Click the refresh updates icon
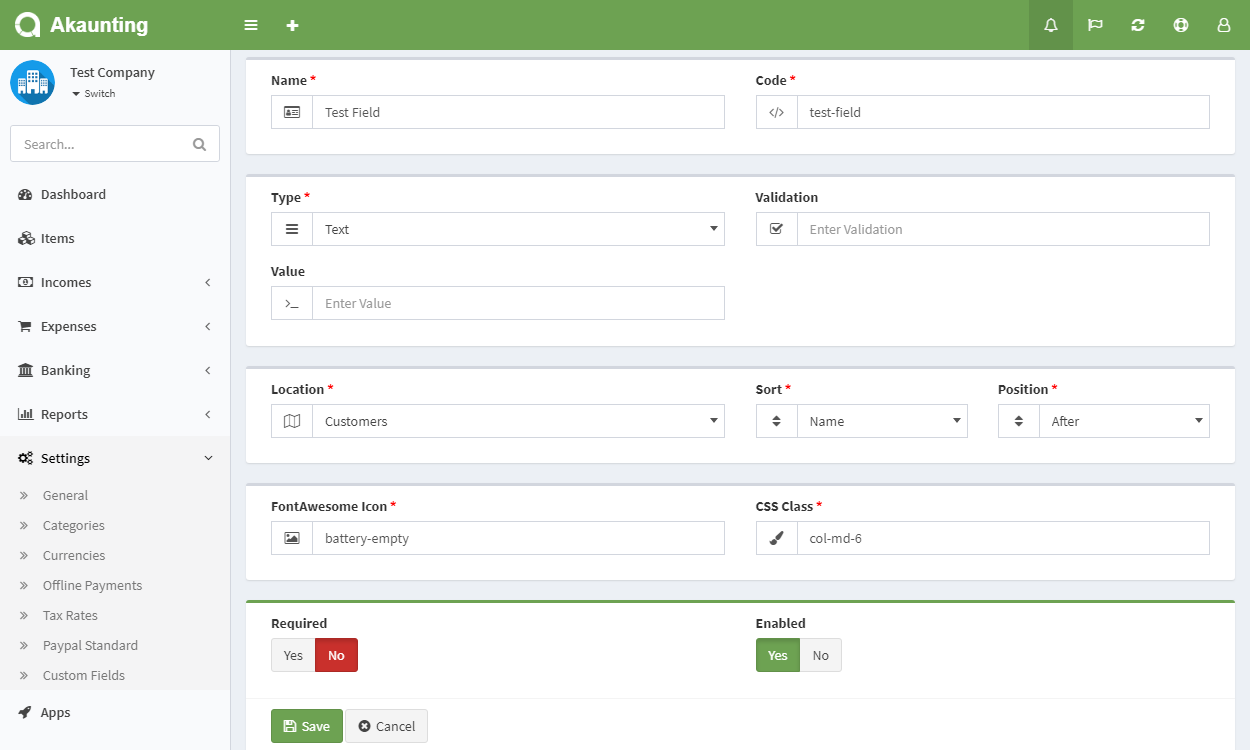 click(1138, 25)
